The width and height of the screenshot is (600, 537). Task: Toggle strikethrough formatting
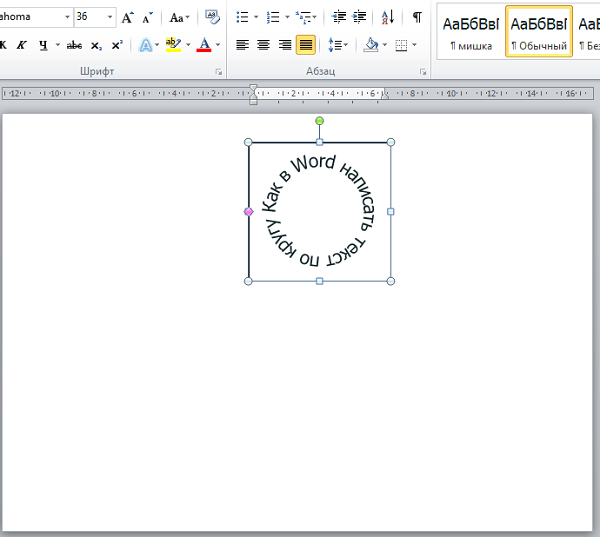pyautogui.click(x=74, y=45)
